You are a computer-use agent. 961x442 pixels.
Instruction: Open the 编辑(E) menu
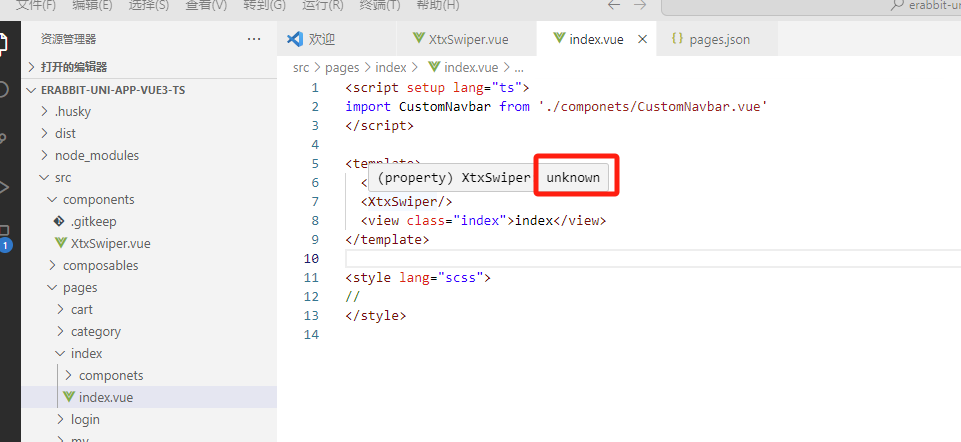(x=92, y=5)
